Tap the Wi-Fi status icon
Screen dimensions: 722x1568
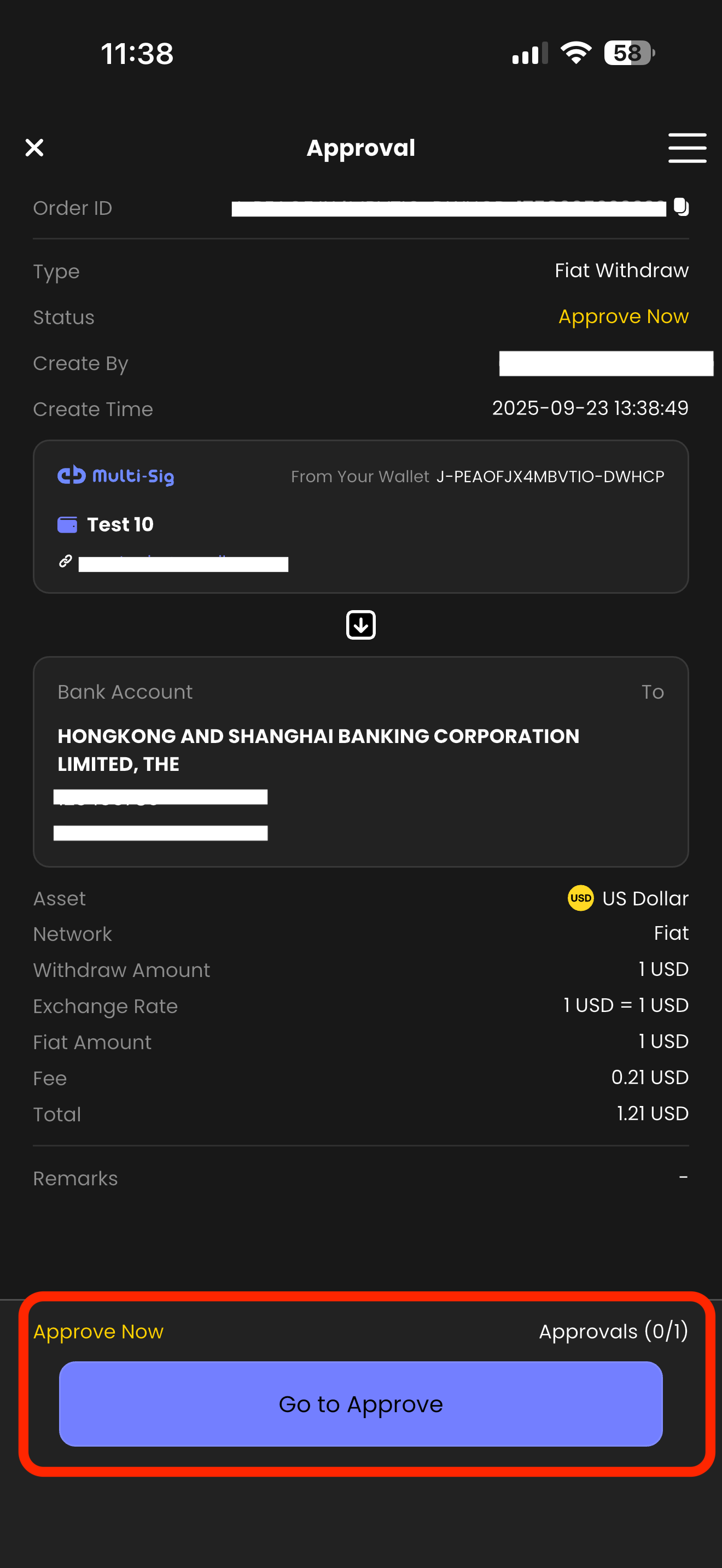tap(576, 53)
